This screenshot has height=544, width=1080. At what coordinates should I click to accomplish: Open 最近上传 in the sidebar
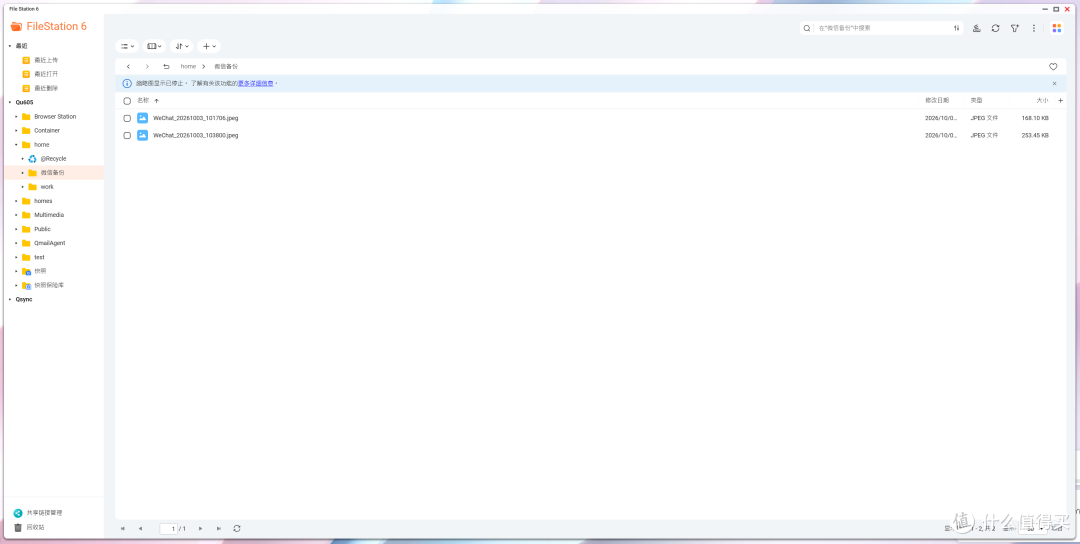pyautogui.click(x=46, y=60)
